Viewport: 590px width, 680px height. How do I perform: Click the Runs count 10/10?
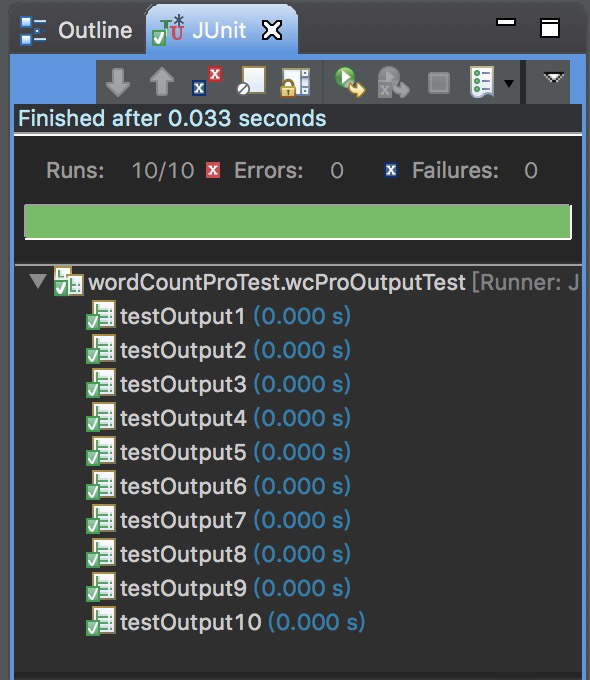coord(163,170)
